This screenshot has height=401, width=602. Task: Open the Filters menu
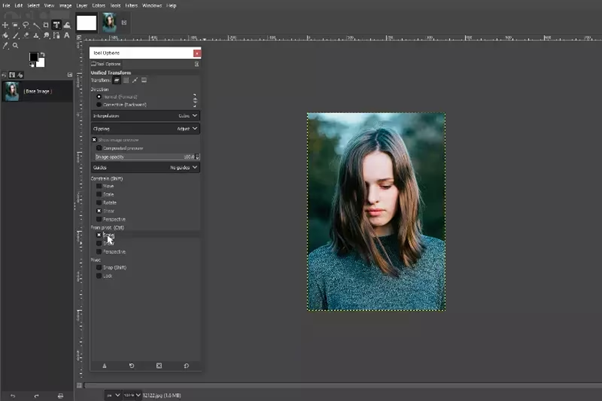click(x=131, y=5)
